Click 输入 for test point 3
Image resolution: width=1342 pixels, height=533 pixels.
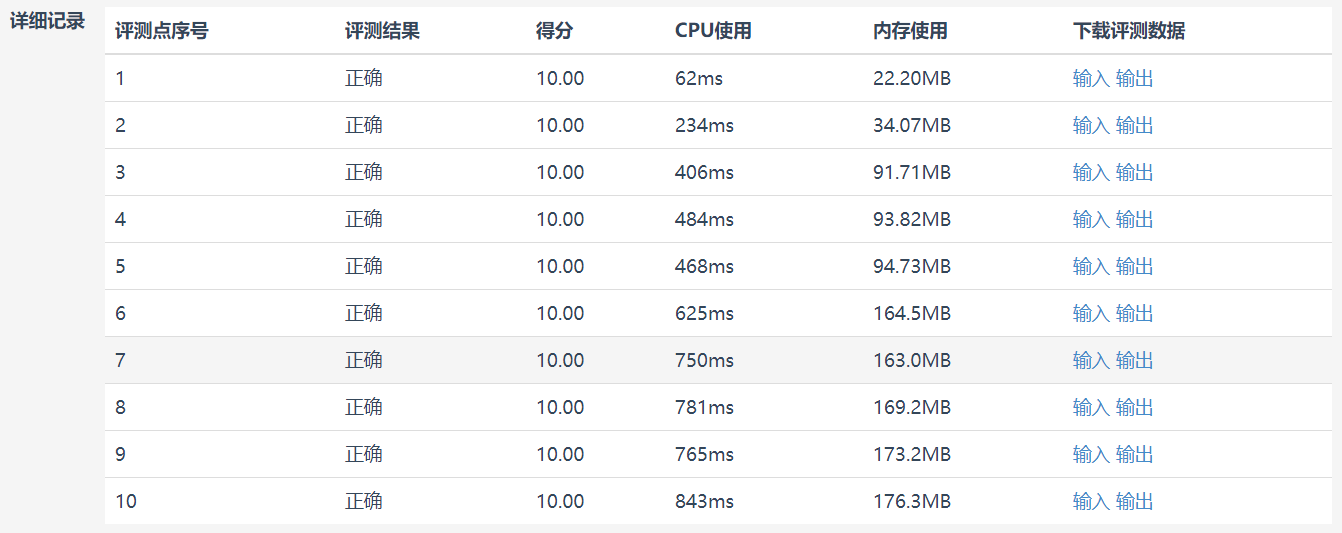(1091, 172)
